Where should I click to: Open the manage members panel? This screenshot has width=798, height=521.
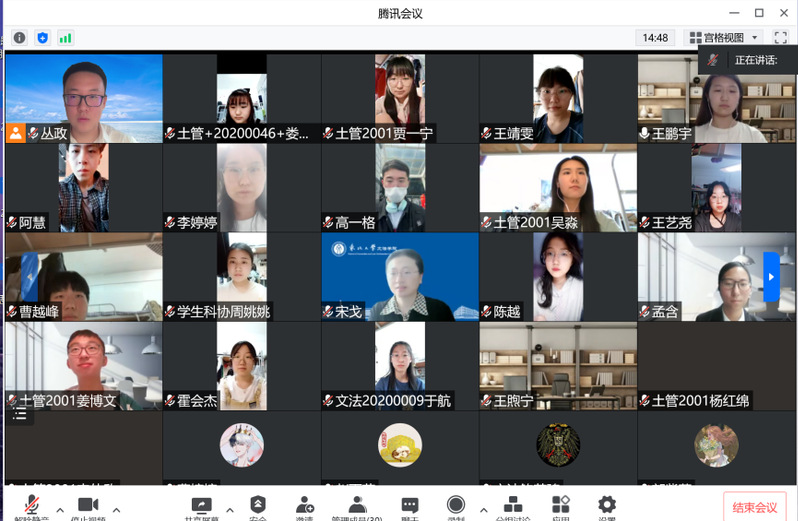point(356,505)
